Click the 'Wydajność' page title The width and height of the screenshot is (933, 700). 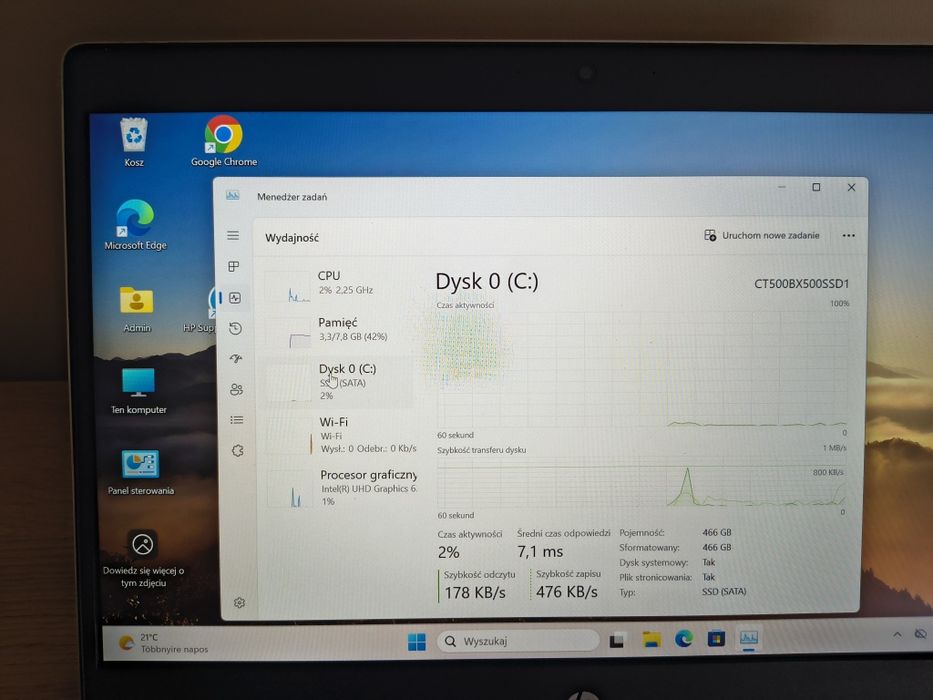pyautogui.click(x=292, y=238)
